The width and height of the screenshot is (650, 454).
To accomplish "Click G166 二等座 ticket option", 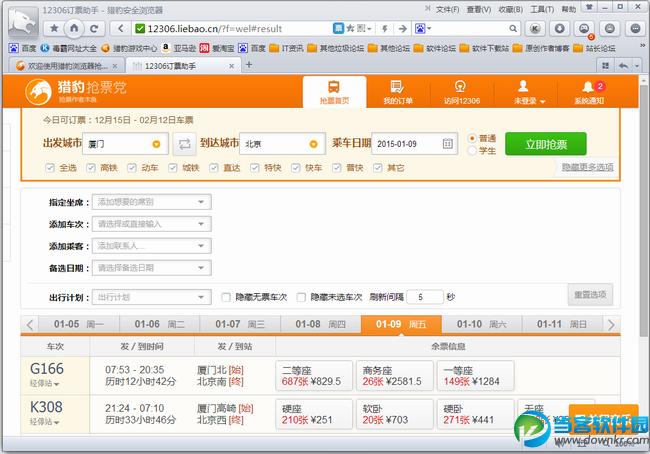I will tap(311, 374).
